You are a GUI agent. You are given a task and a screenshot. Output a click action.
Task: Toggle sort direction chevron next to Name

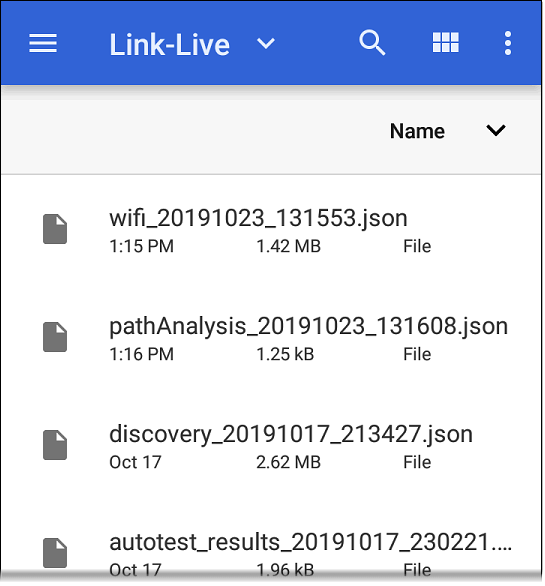[x=496, y=130]
